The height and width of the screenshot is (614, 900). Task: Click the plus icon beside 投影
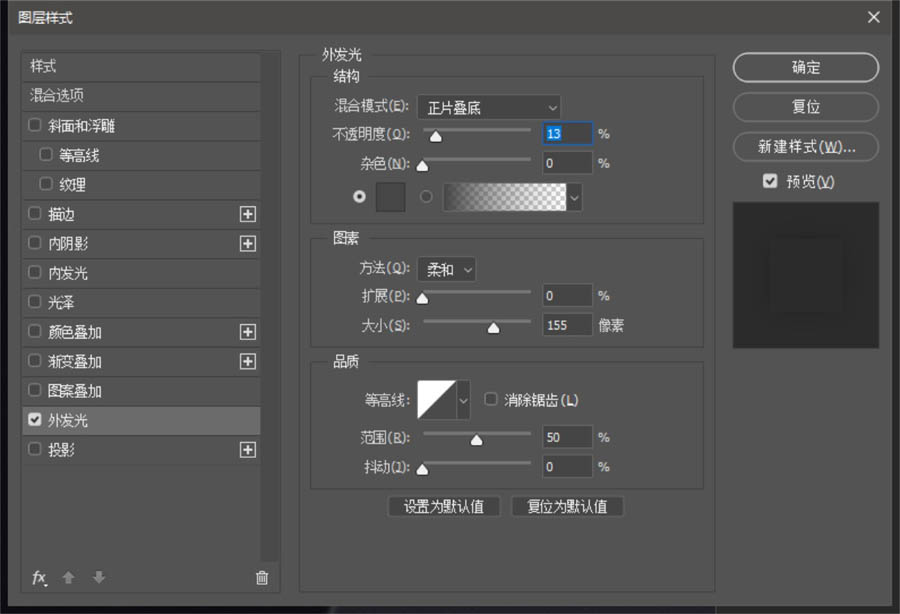247,450
